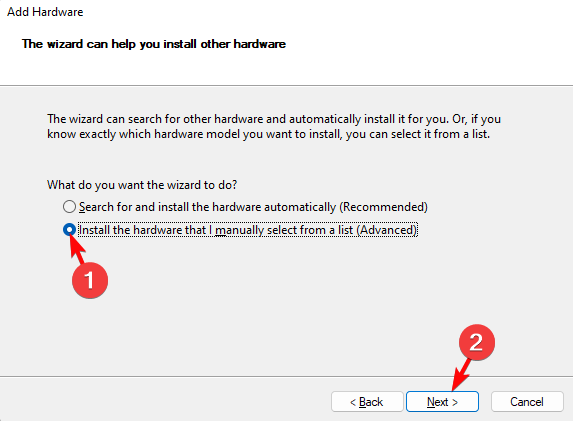Viewport: 573px width, 421px height.
Task: Click the red arrow pointing at the radio button
Action: [77, 249]
